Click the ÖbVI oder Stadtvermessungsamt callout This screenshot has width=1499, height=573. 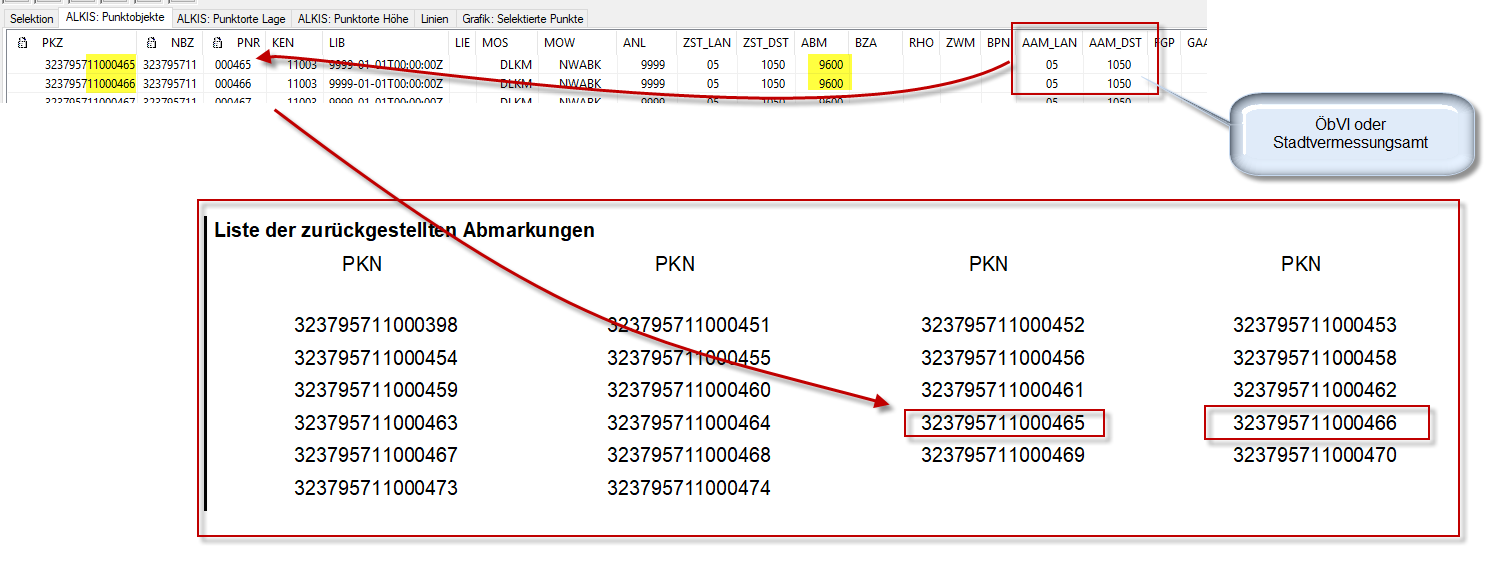click(1349, 134)
